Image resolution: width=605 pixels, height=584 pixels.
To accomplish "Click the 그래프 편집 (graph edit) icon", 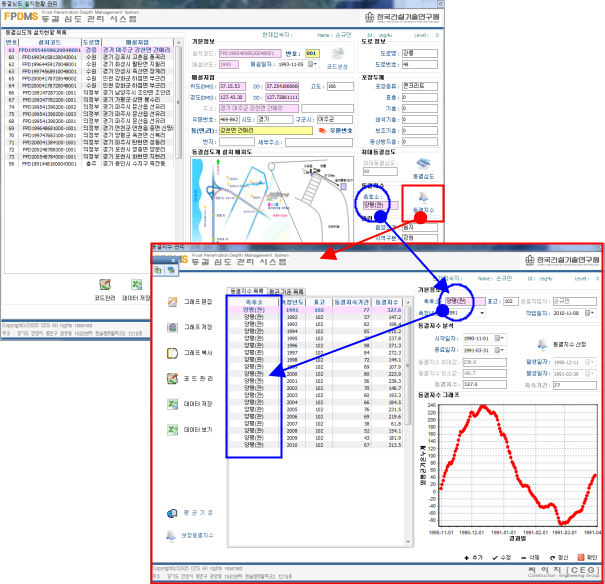I will (x=172, y=302).
